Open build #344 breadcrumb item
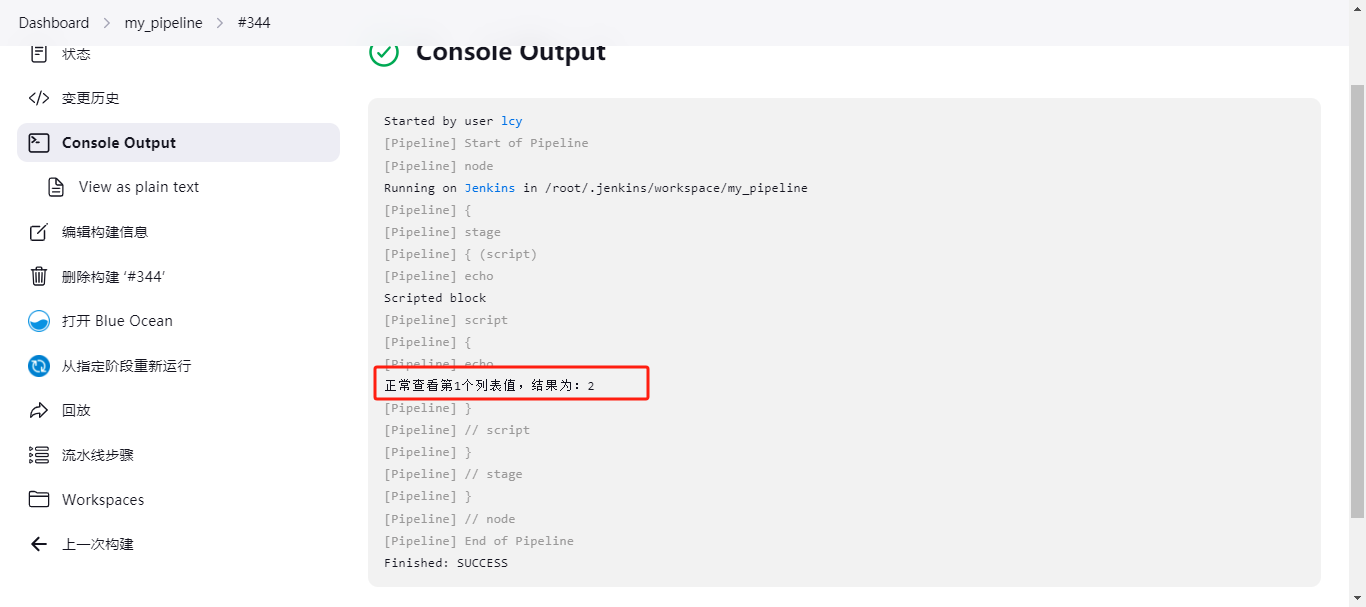Viewport: 1366px width, 607px height. 254,22
